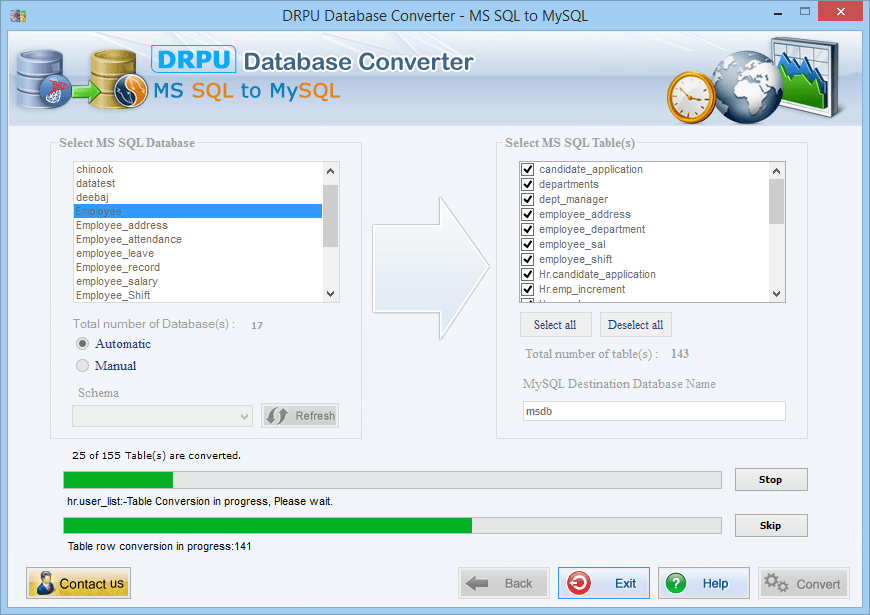Screen dimensions: 870x615
Task: Uncheck the employee_department checkbox
Action: point(528,229)
